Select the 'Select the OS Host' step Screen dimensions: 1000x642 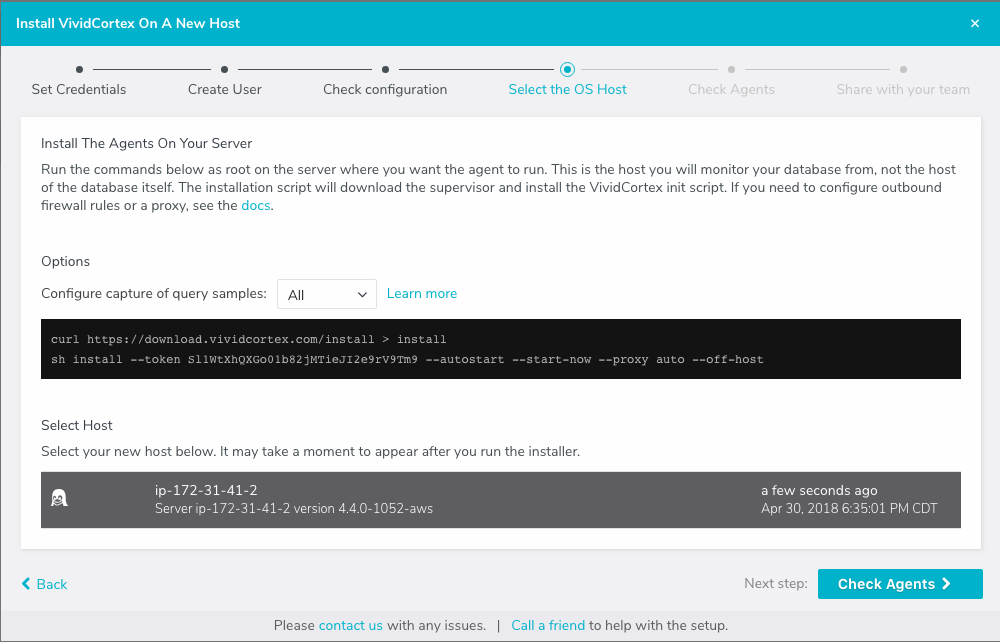tap(567, 89)
